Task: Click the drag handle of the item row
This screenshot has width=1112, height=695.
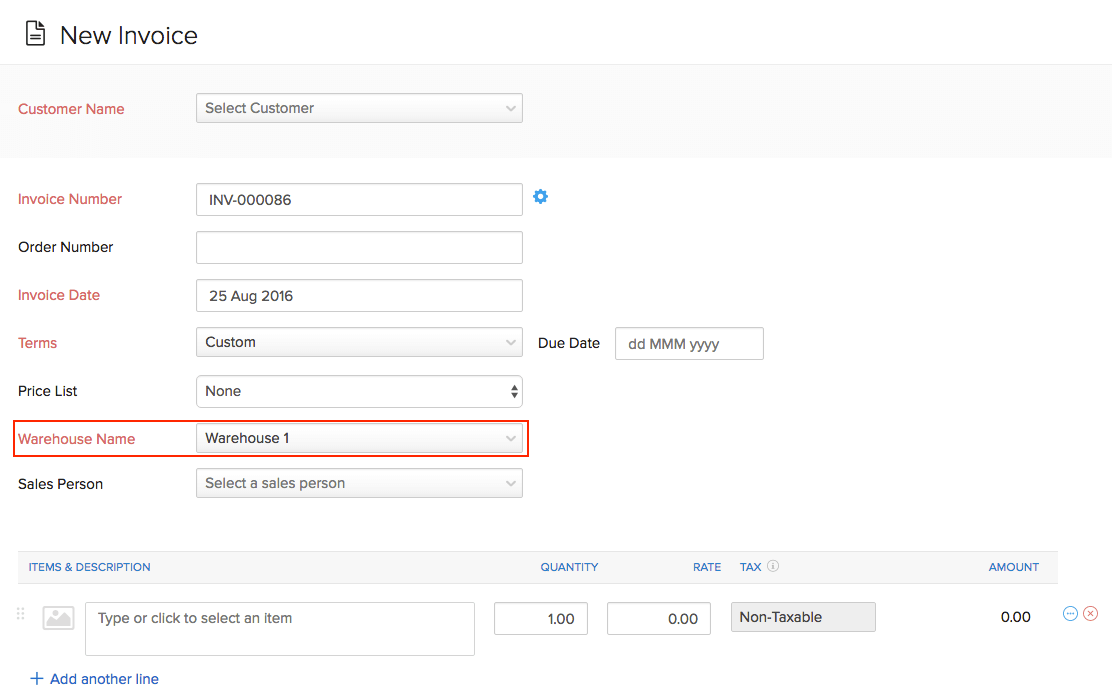Action: click(21, 613)
